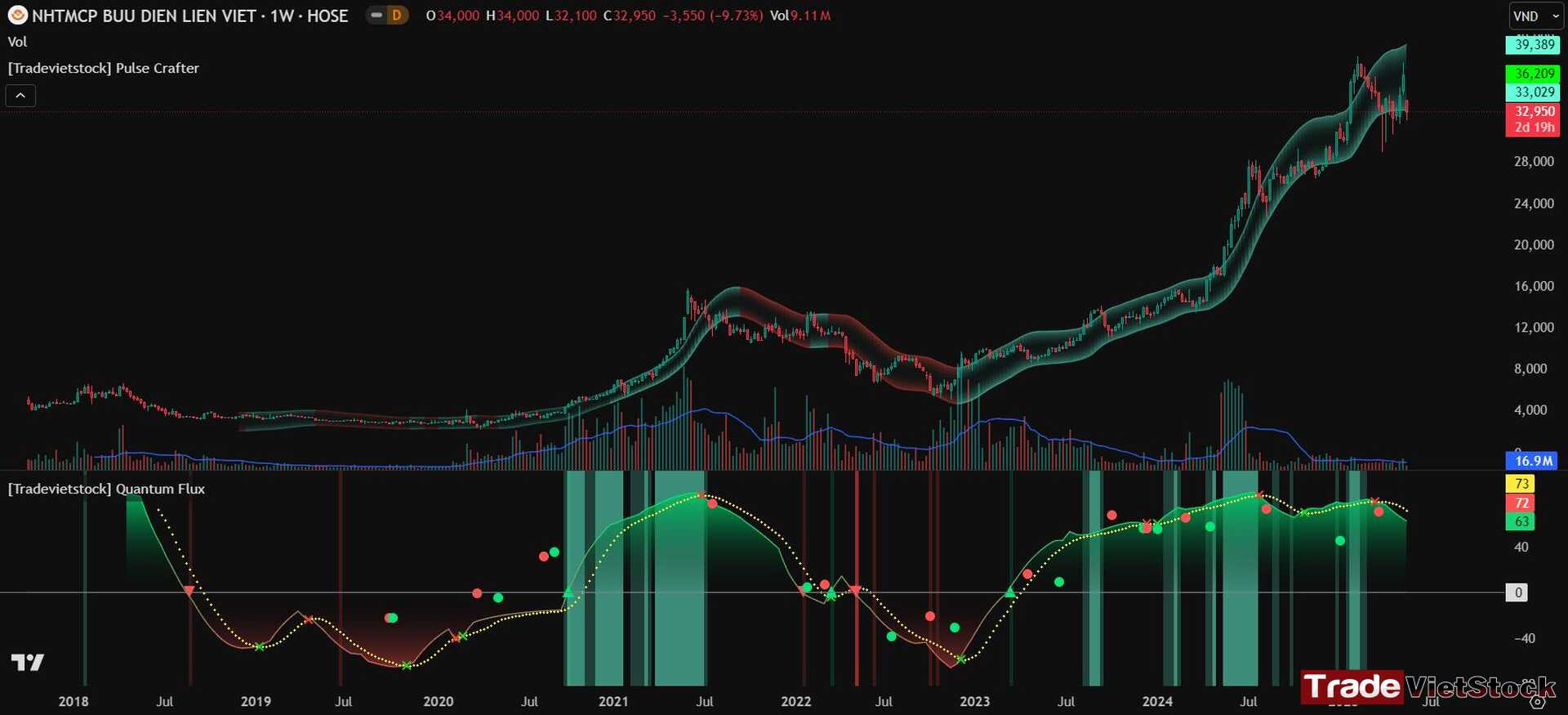Open the VND currency dropdown

[1536, 16]
